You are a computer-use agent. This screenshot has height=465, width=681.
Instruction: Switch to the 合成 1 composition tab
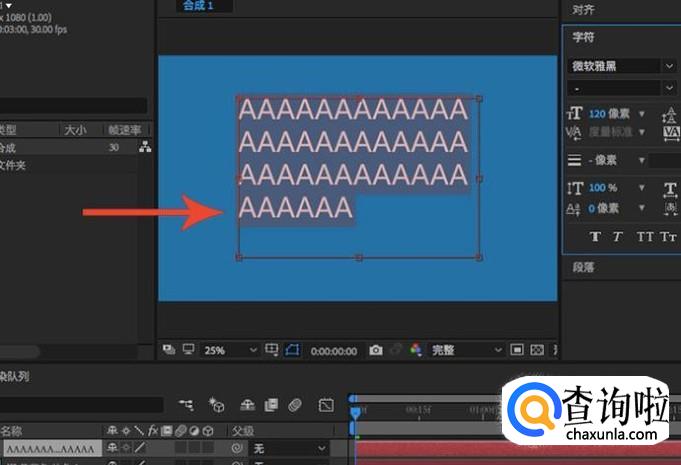pyautogui.click(x=198, y=6)
